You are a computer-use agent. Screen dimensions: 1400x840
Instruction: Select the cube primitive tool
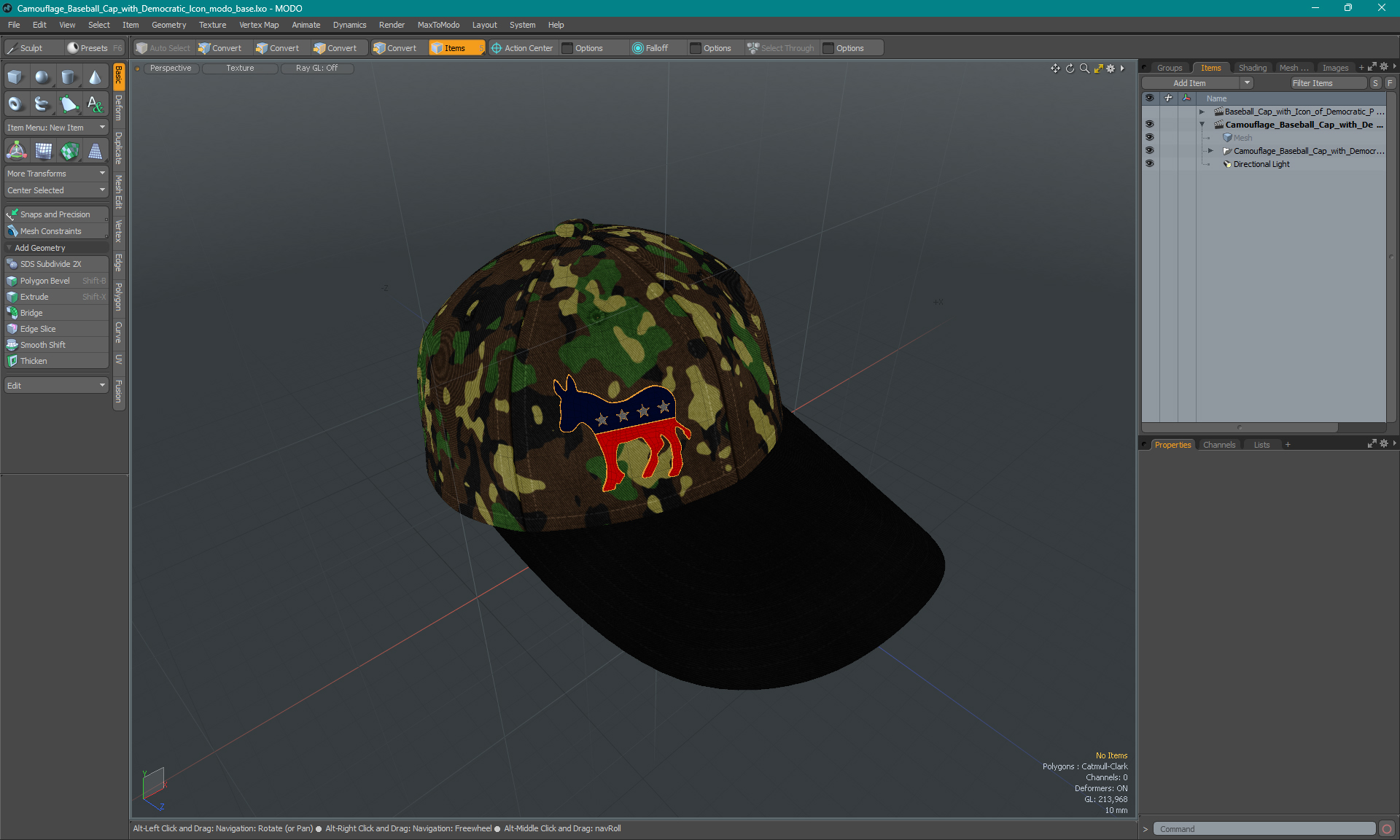click(16, 77)
